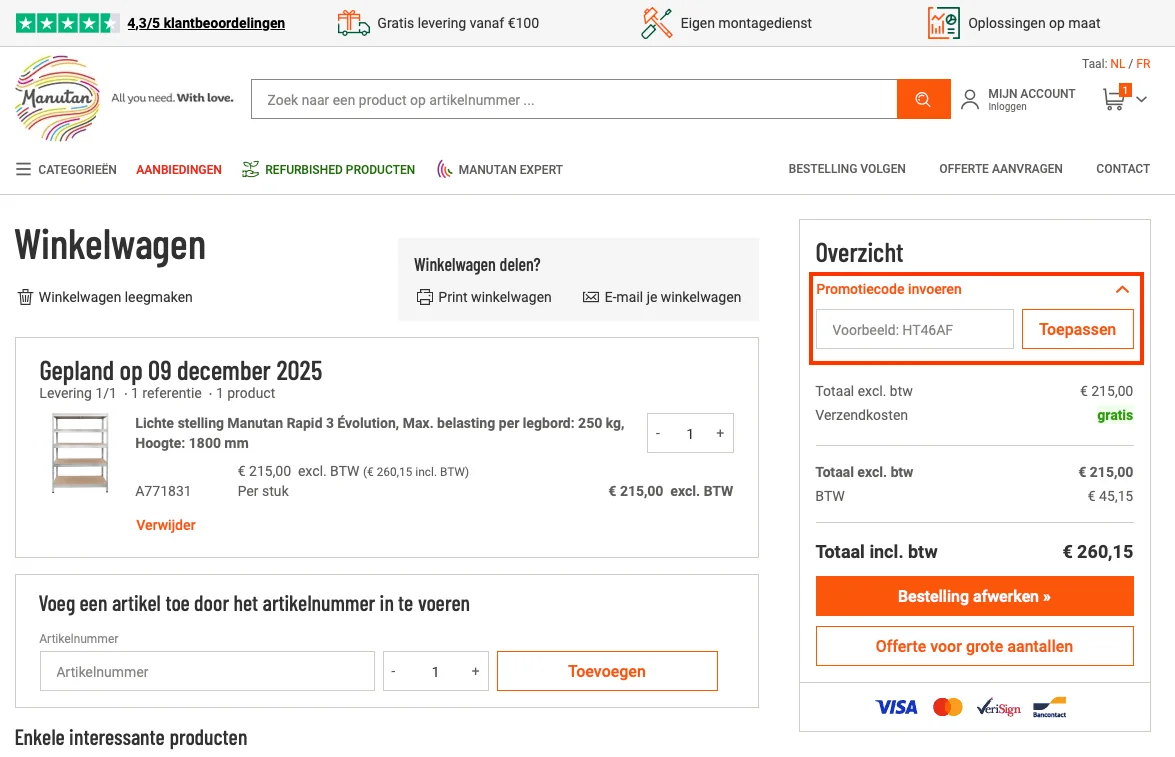
Task: Decrease article quantity with the minus control
Action: click(394, 671)
